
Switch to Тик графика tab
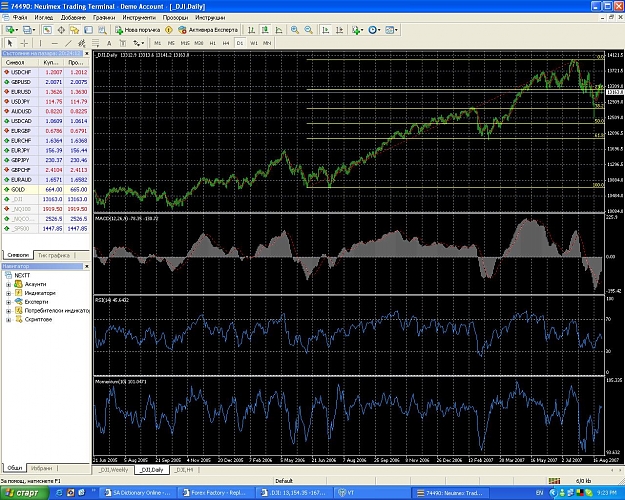(54, 255)
